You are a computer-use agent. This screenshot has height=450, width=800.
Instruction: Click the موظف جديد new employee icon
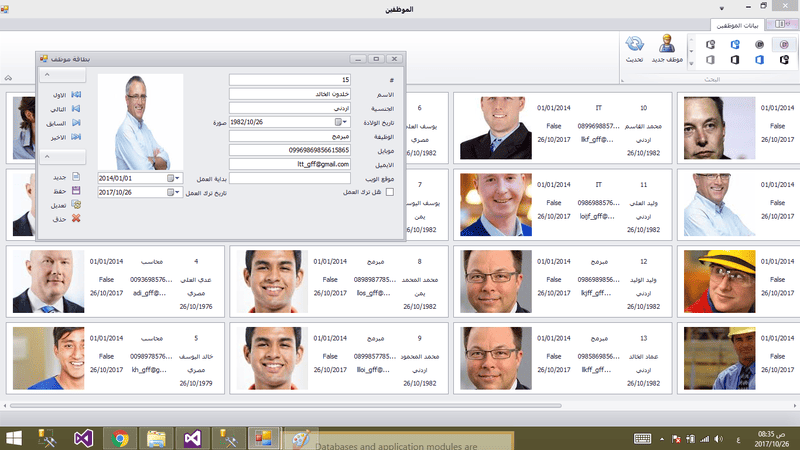666,44
